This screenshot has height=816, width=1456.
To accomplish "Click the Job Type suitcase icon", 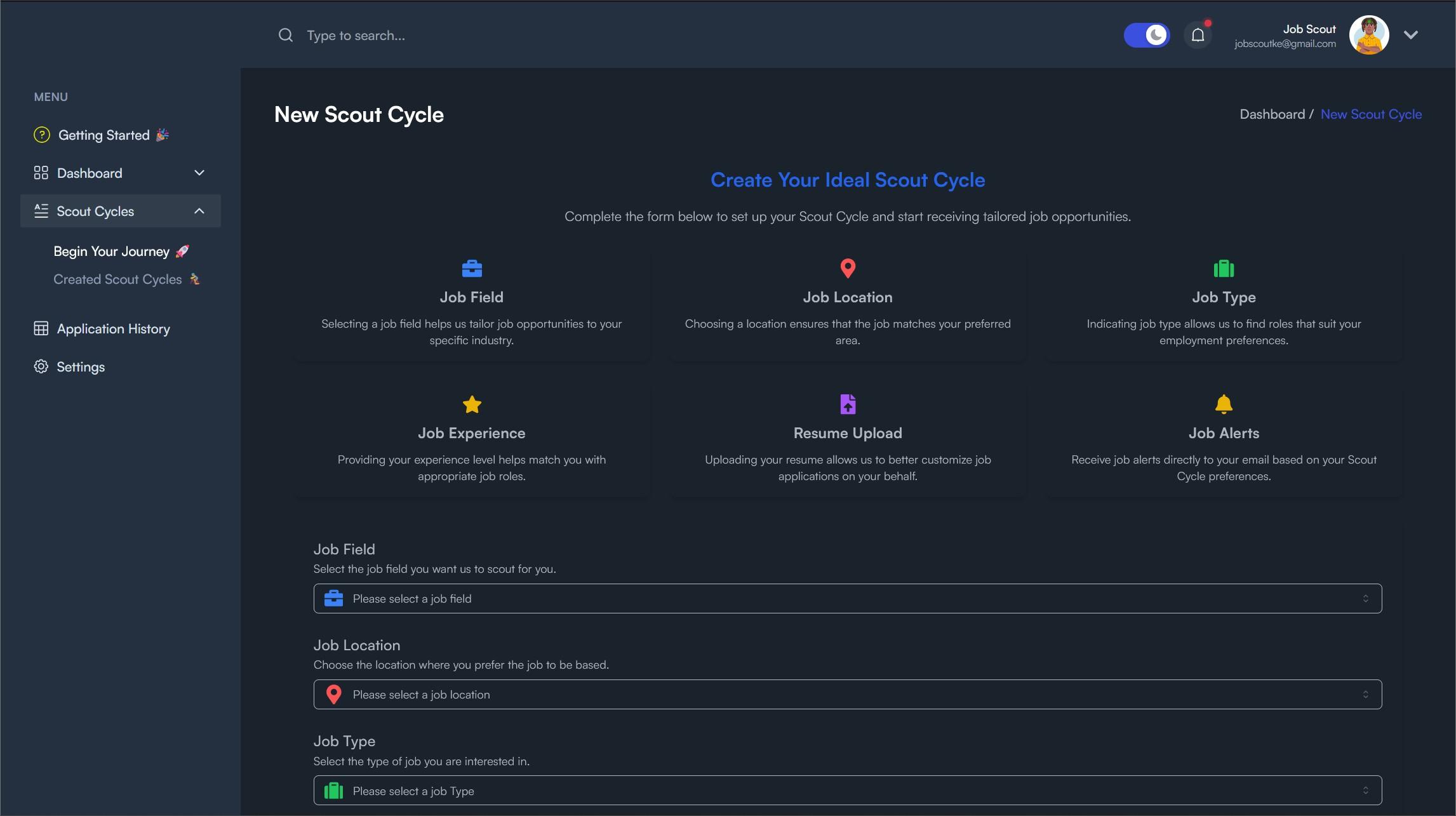I will [x=1223, y=268].
